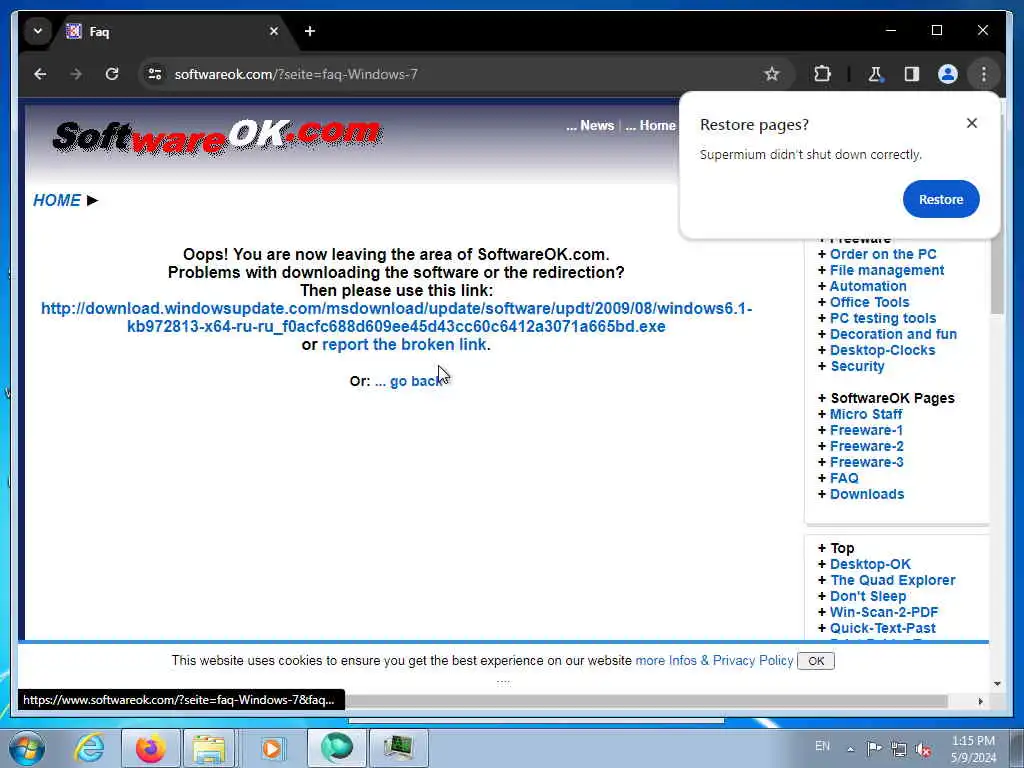Reload the current page

(x=112, y=74)
